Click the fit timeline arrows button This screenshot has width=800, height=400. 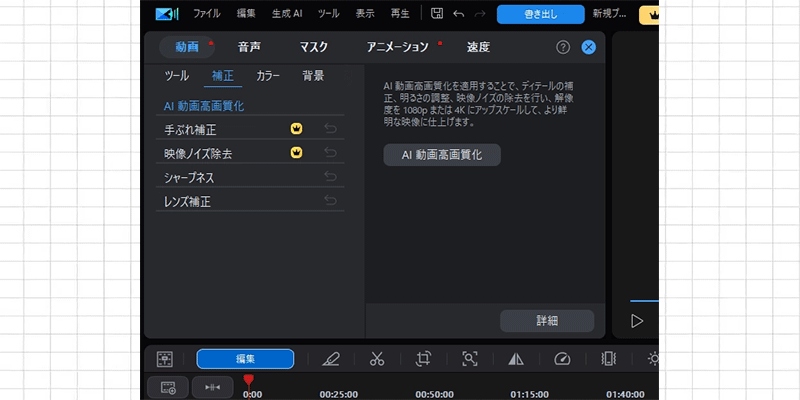(213, 388)
